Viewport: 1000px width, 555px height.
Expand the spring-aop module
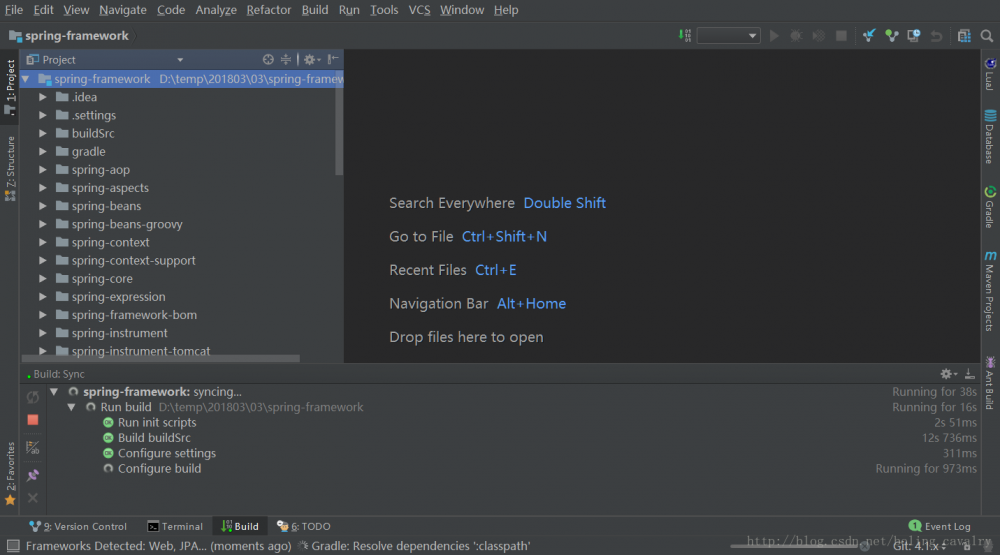pos(43,170)
